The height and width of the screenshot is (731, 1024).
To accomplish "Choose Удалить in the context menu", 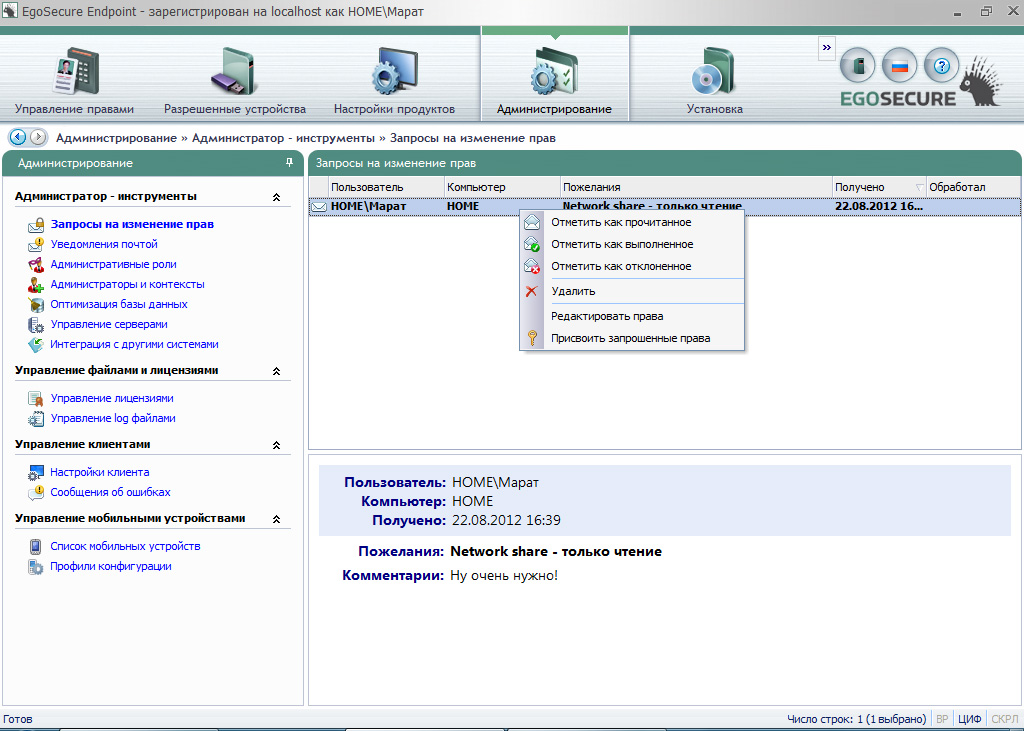I will pos(573,291).
